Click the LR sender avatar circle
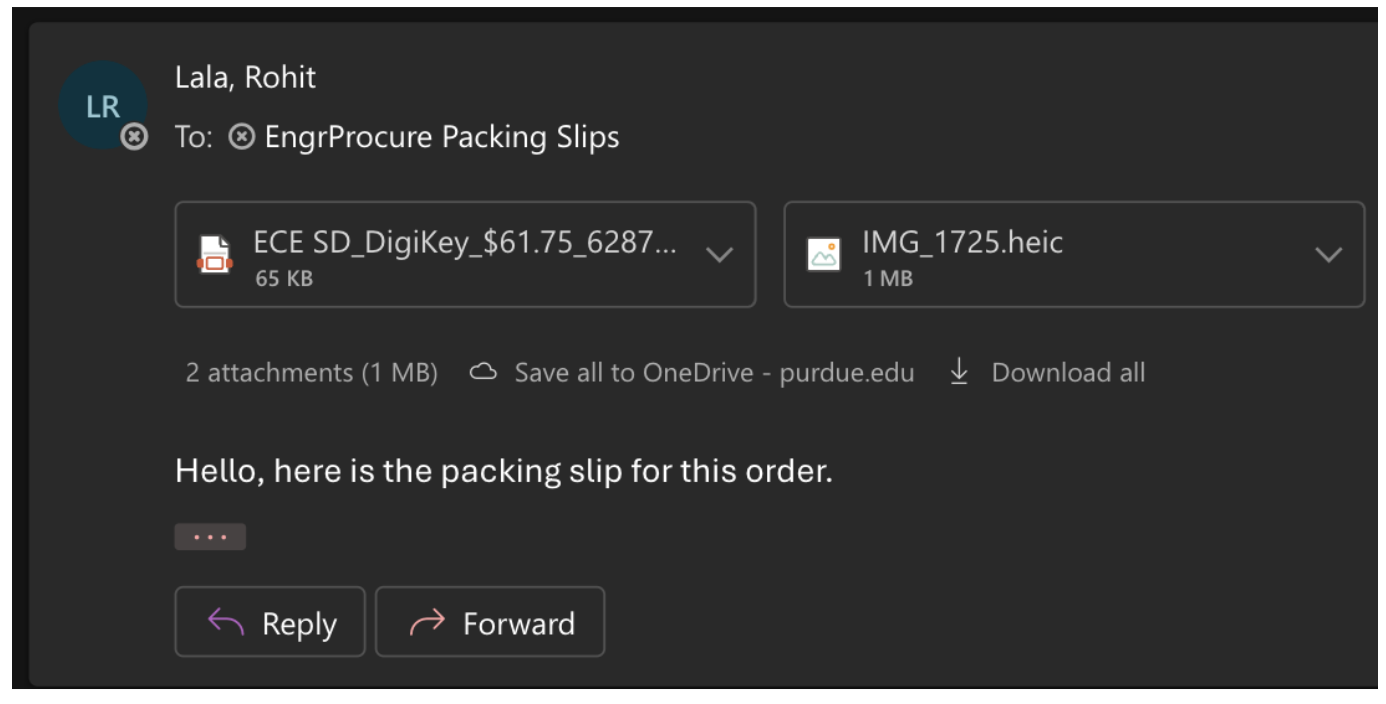Viewport: 1386px width, 704px height. pos(102,105)
